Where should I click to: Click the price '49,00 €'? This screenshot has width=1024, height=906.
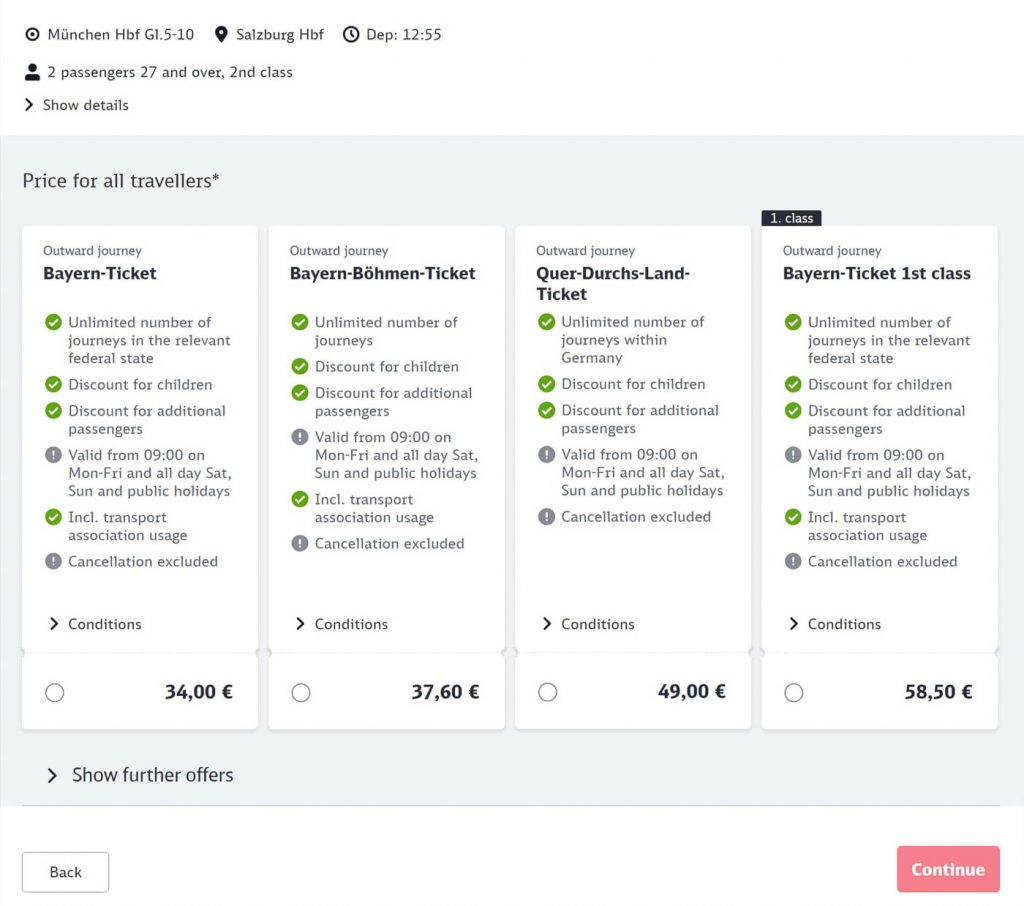(x=692, y=691)
